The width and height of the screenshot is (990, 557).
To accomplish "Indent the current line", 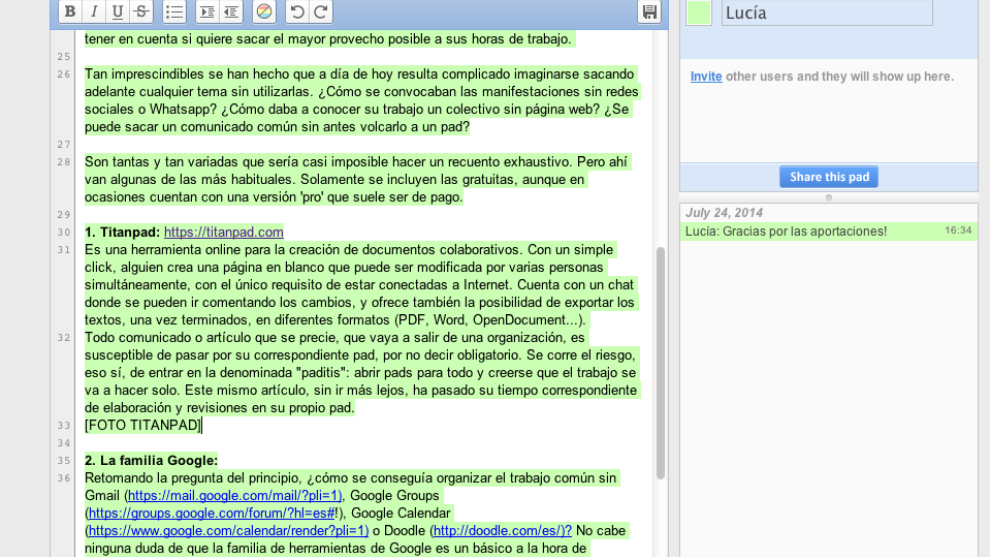I will point(207,12).
